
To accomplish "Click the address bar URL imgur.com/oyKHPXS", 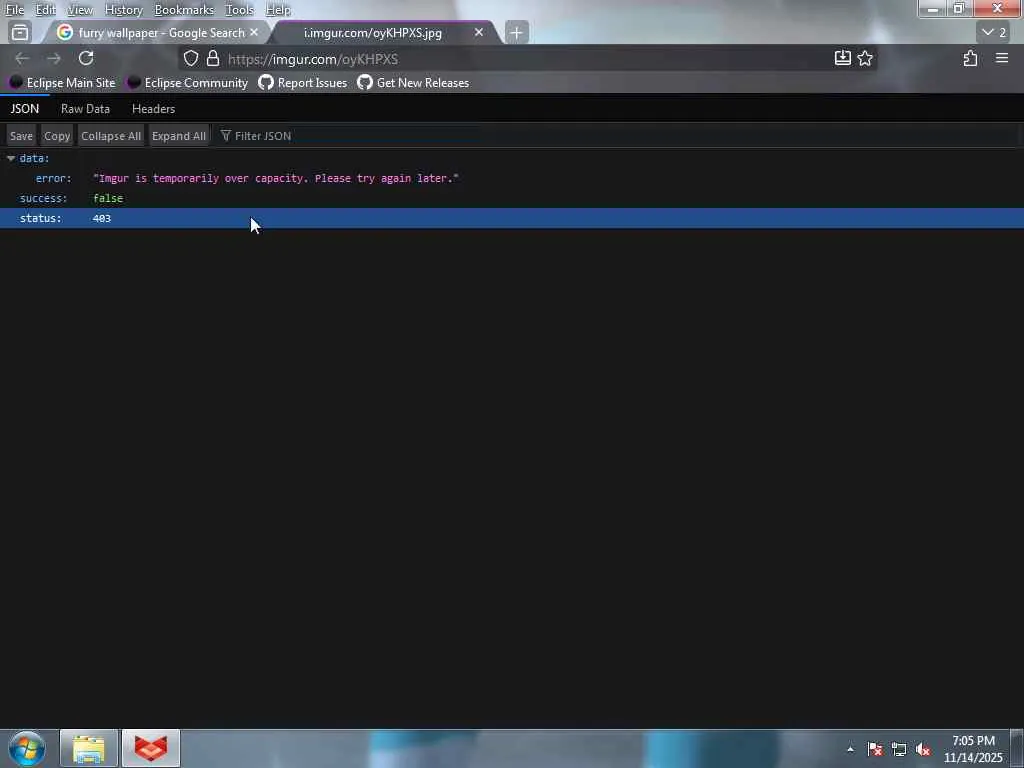I will (x=313, y=59).
